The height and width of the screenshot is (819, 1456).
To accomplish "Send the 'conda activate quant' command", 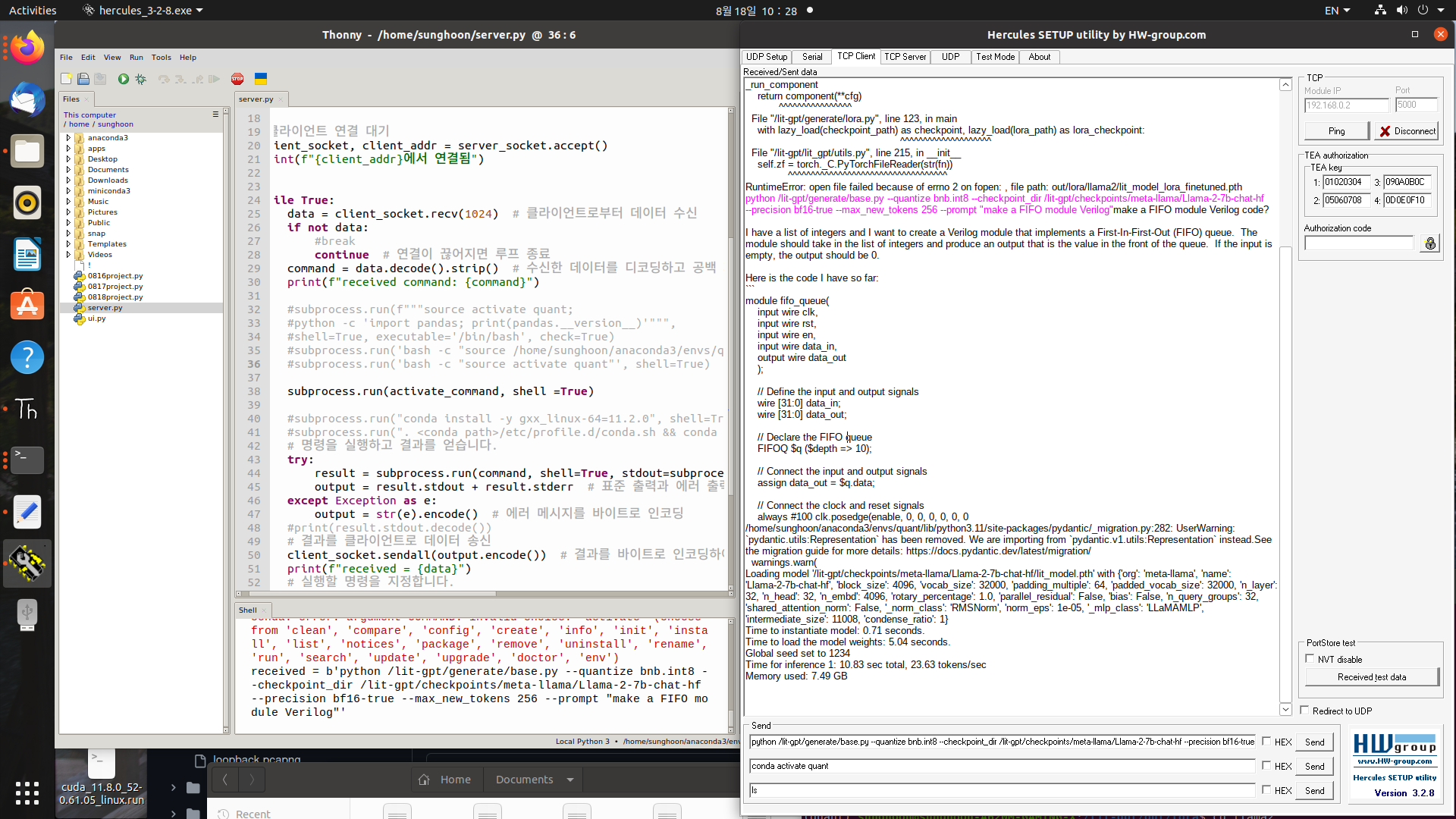I will [x=1315, y=767].
